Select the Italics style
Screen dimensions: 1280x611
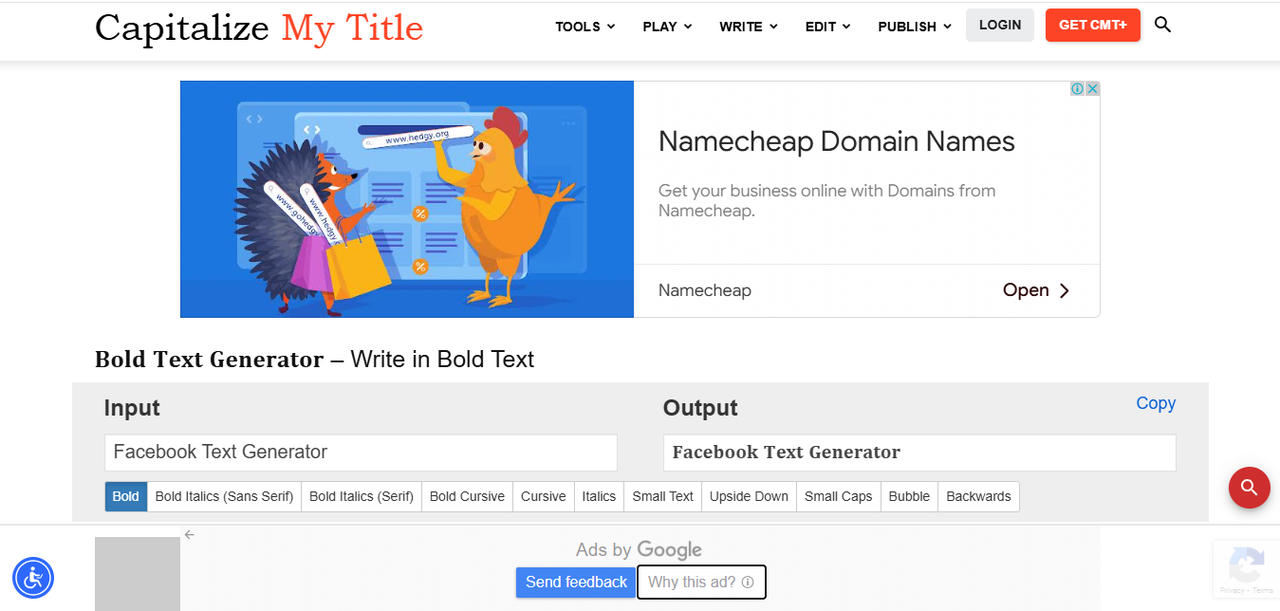[599, 496]
